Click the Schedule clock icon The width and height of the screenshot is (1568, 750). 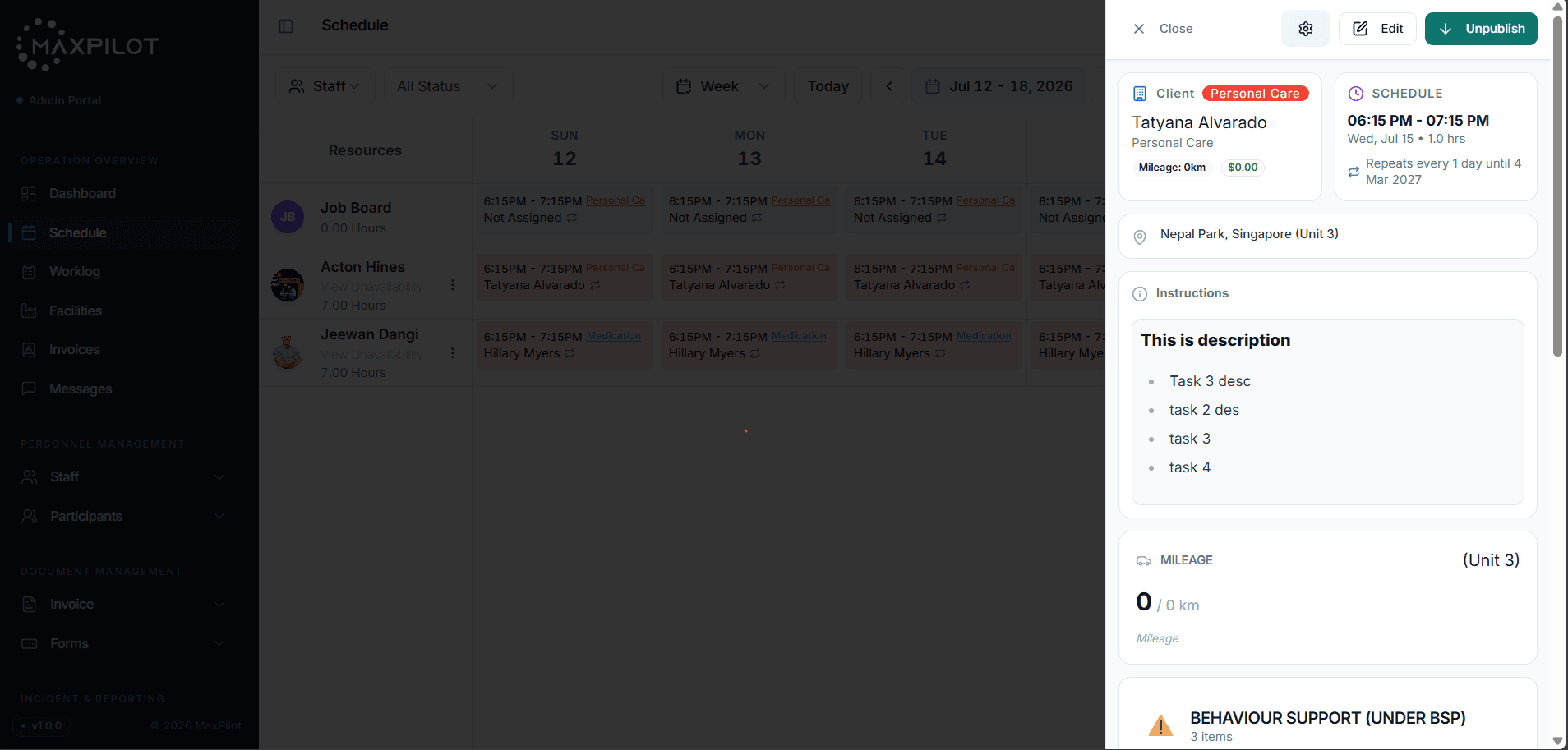coord(1356,94)
